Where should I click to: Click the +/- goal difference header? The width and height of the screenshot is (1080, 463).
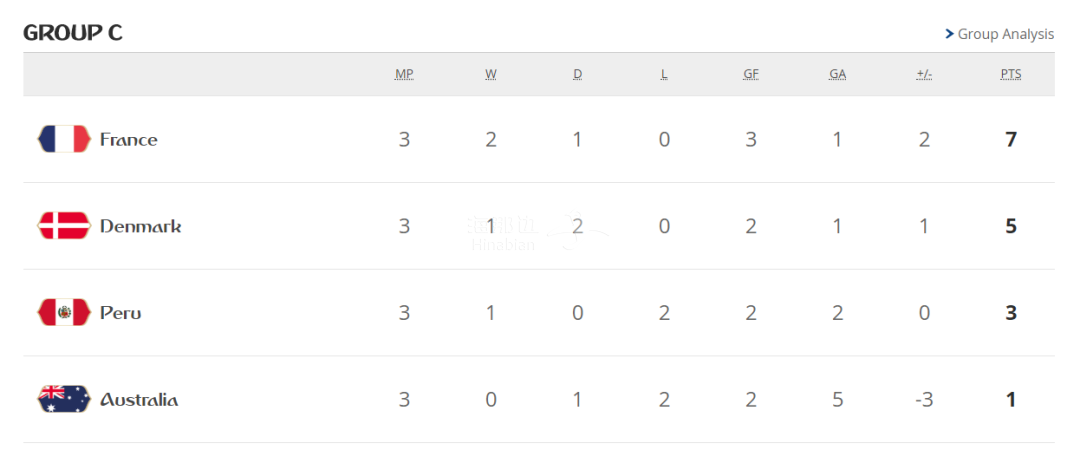924,74
